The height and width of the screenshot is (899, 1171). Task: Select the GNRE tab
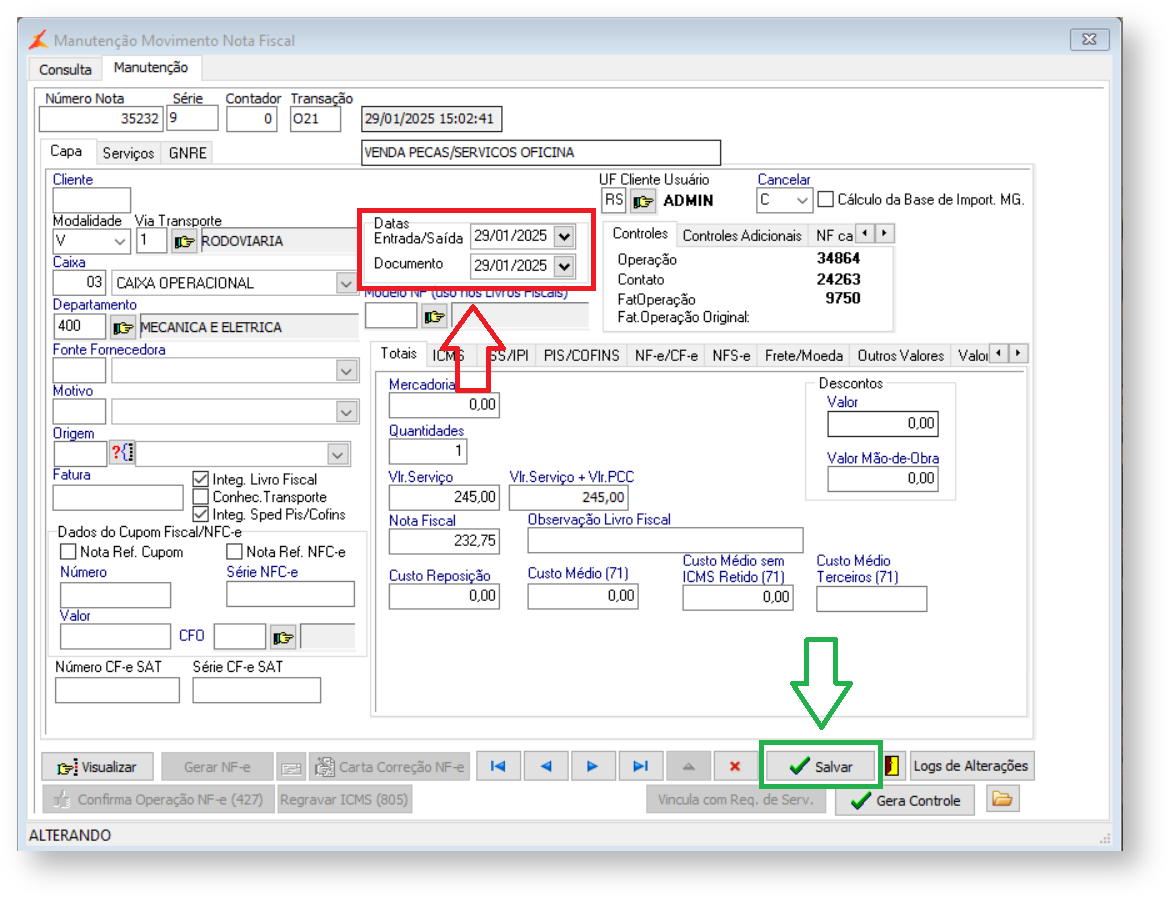coord(187,153)
